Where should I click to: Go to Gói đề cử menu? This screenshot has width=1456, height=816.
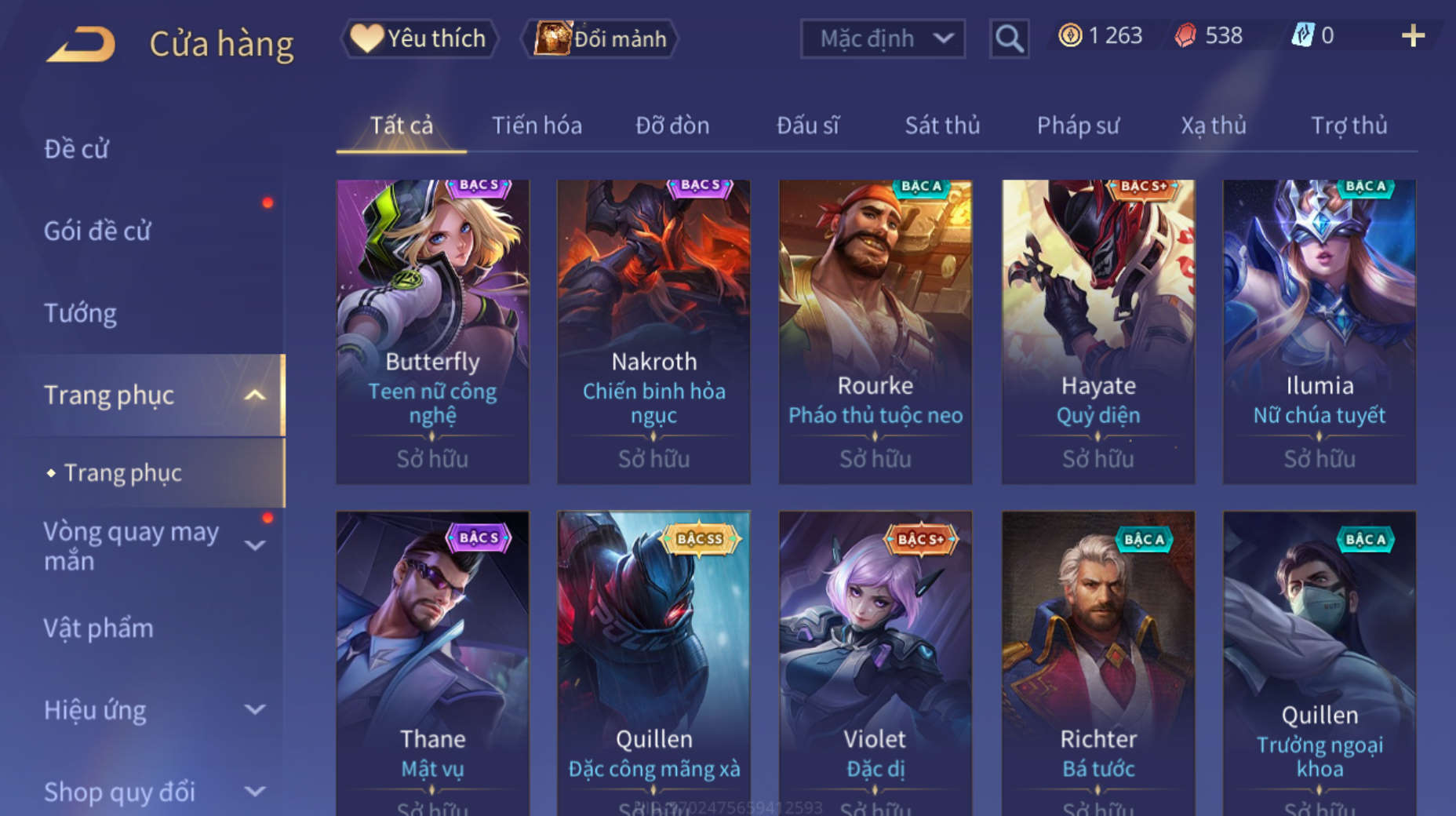click(x=97, y=231)
